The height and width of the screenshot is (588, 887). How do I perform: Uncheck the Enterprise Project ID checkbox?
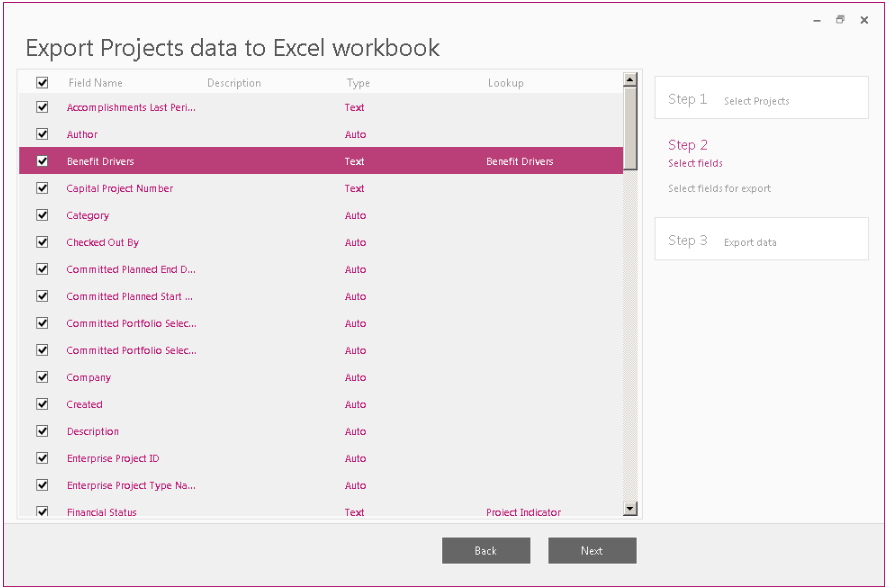pyautogui.click(x=42, y=458)
